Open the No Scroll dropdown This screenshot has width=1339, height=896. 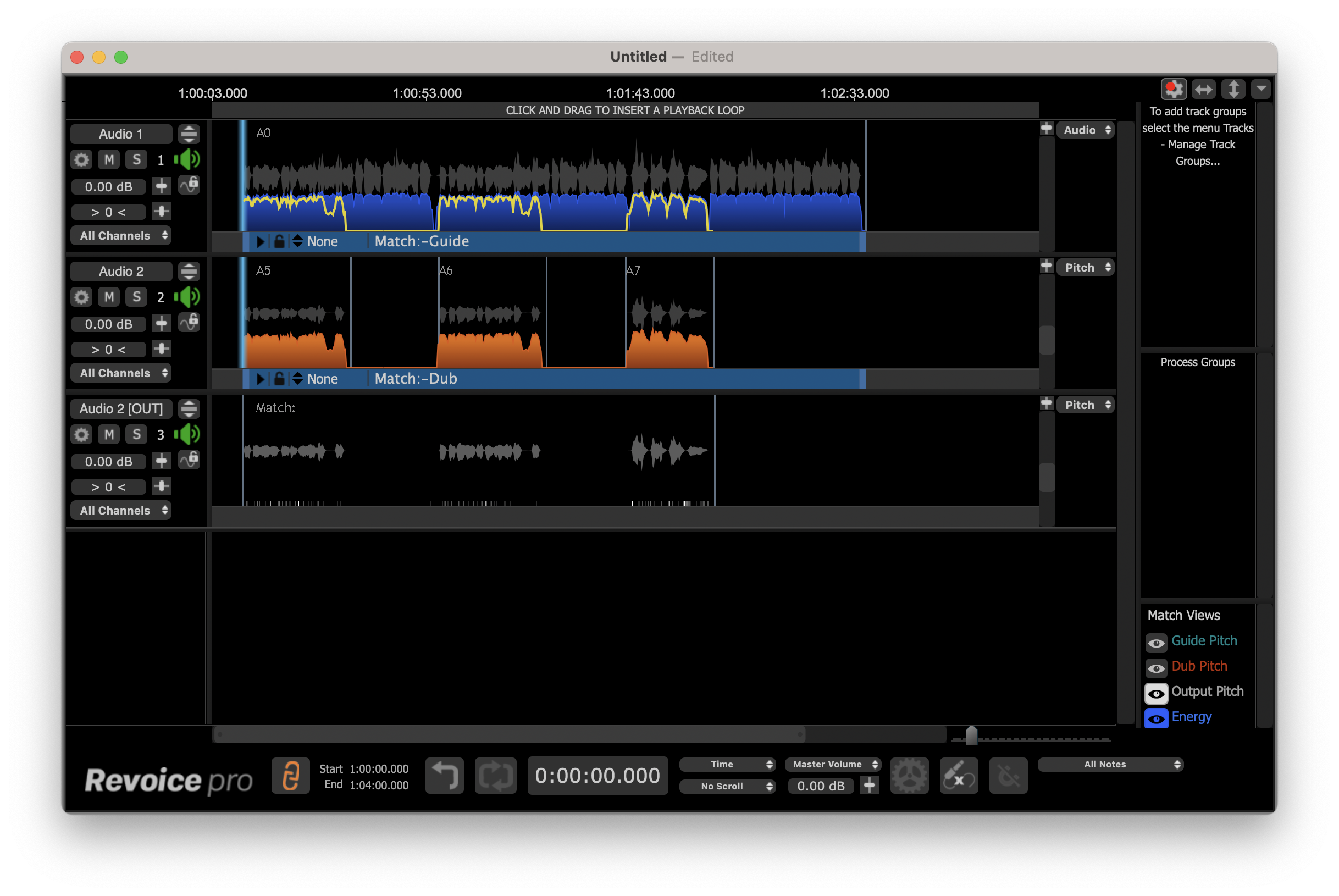point(727,786)
